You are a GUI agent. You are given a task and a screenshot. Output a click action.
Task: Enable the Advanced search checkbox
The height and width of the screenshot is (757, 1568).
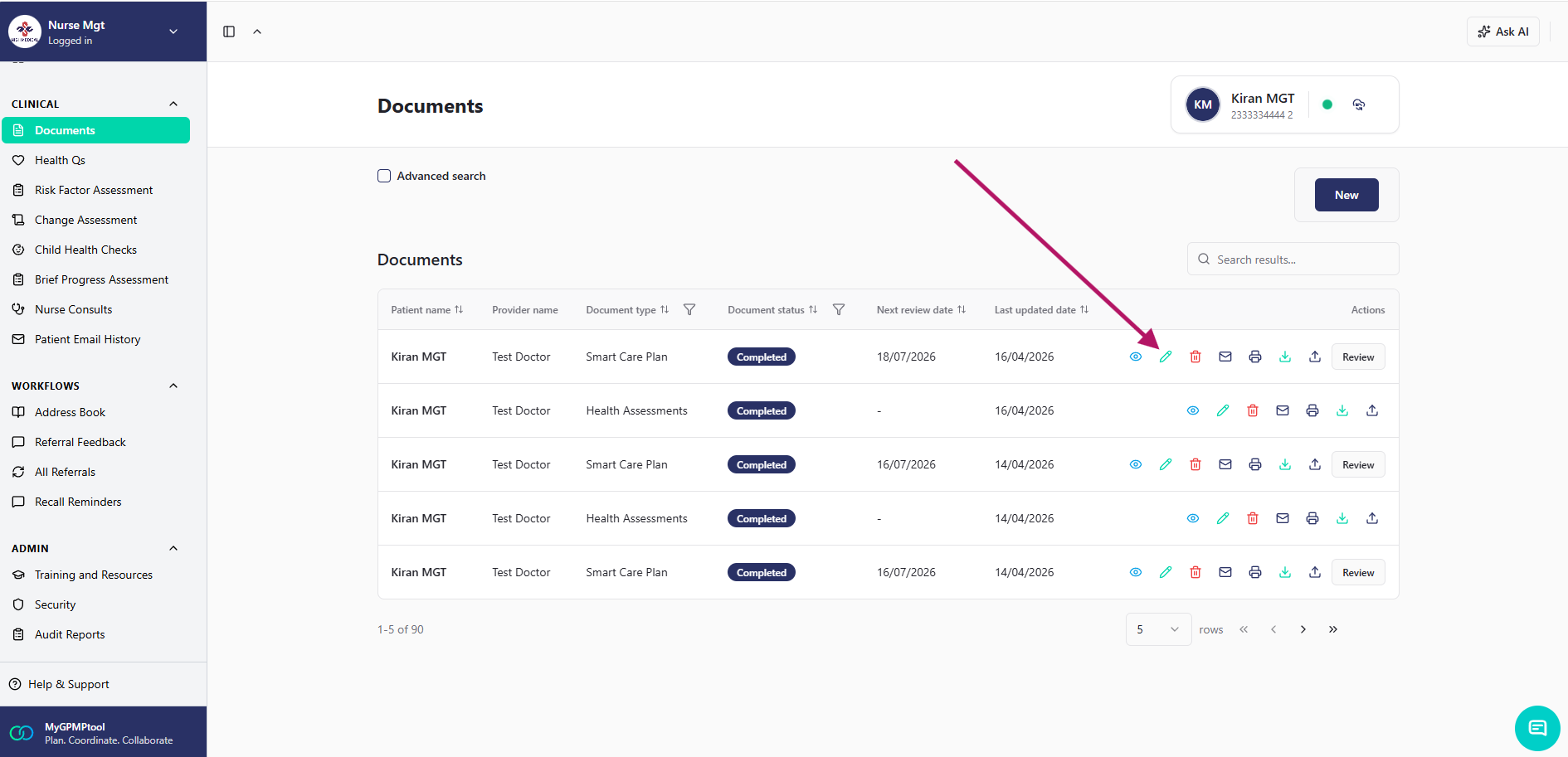tap(384, 176)
